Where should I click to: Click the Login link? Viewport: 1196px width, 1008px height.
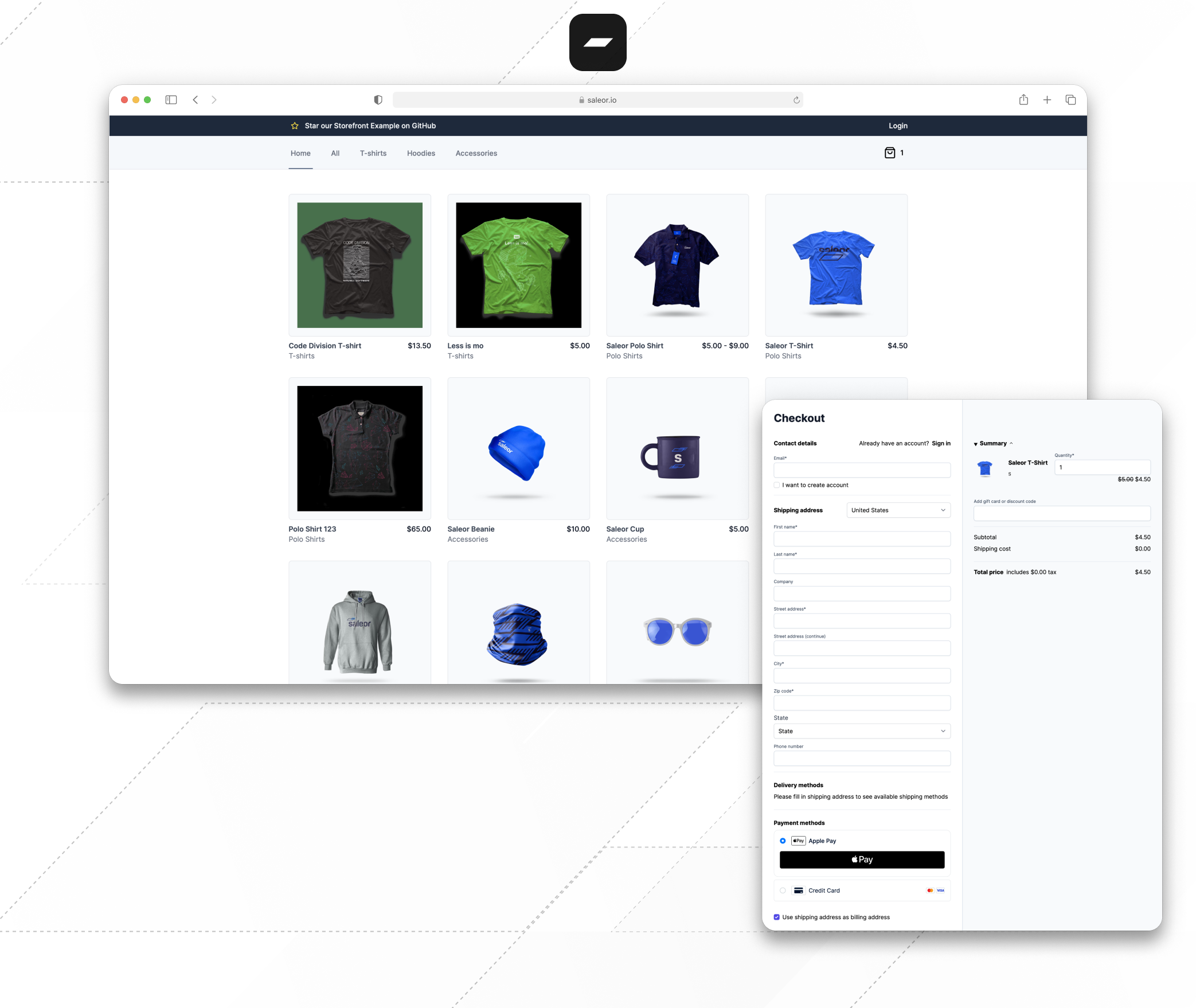898,126
